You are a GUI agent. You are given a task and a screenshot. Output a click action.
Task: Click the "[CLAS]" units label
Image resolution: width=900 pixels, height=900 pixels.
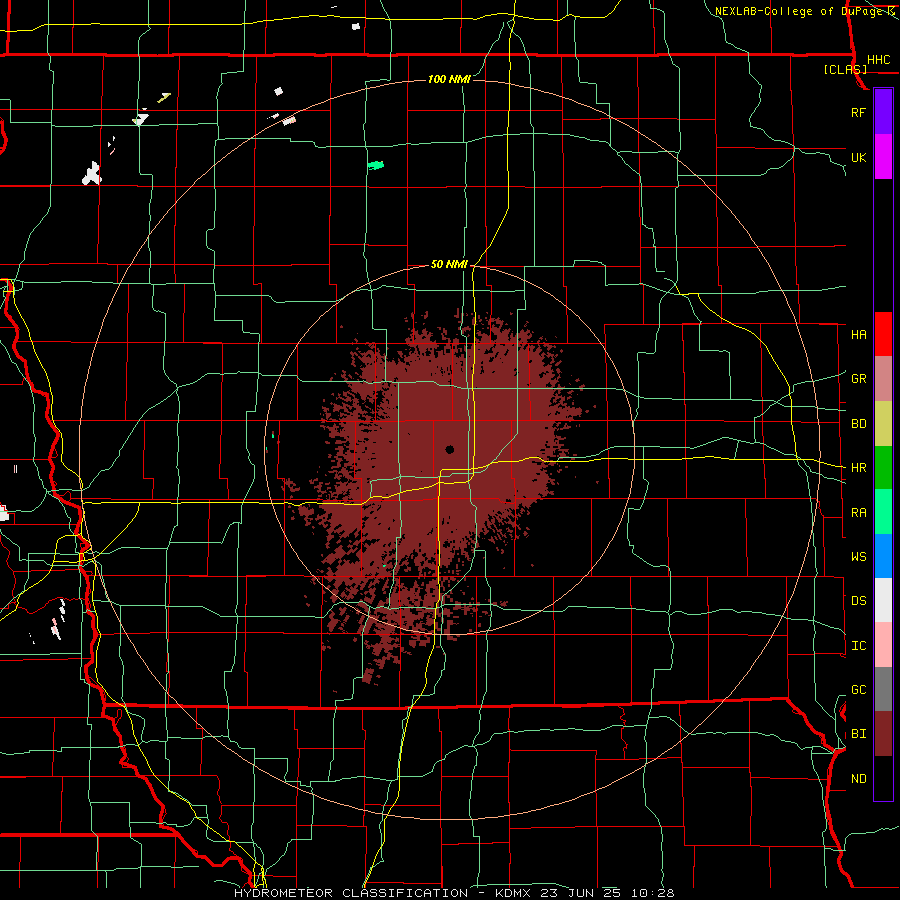[845, 70]
